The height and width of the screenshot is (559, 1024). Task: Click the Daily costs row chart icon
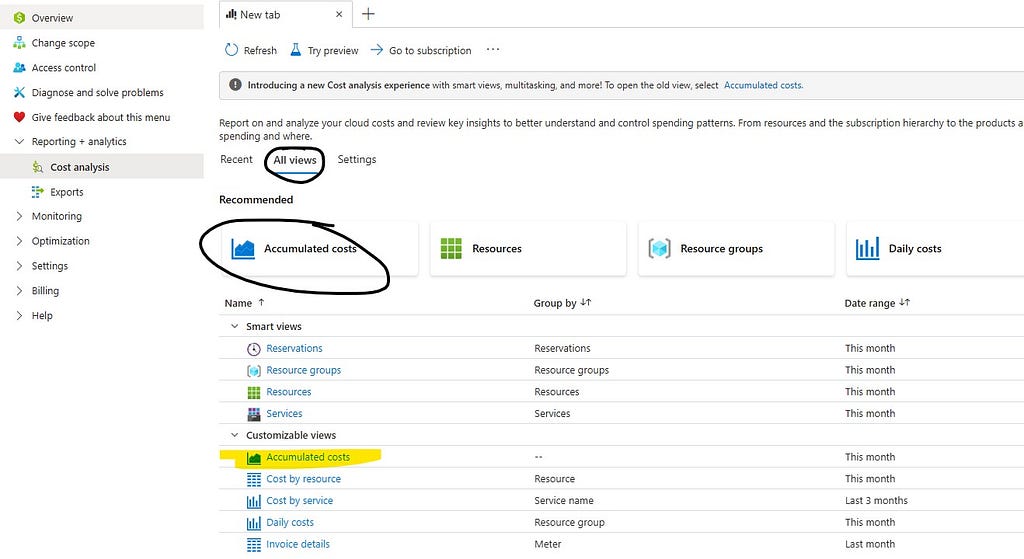coord(254,523)
